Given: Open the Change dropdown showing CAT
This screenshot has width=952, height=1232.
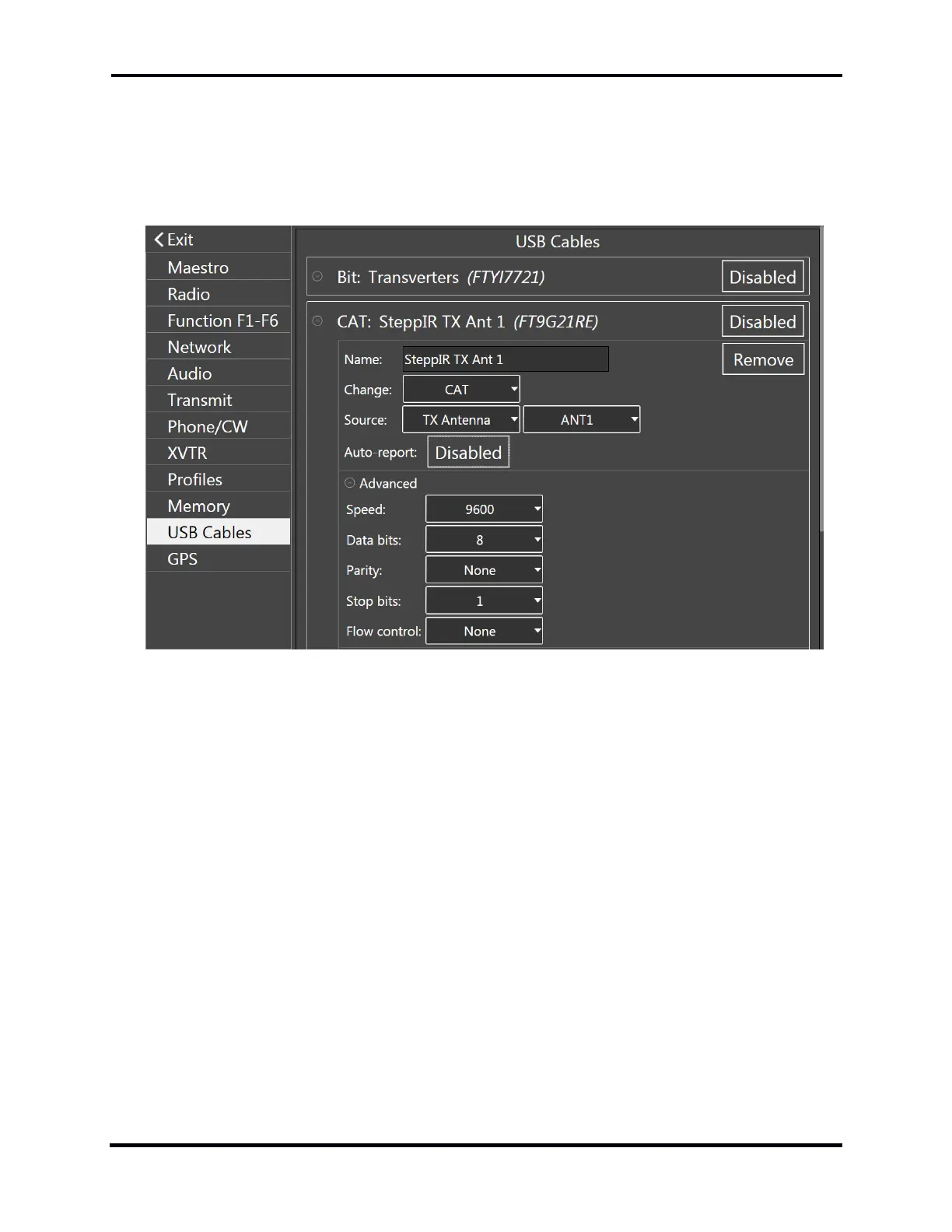Looking at the screenshot, I should click(461, 389).
